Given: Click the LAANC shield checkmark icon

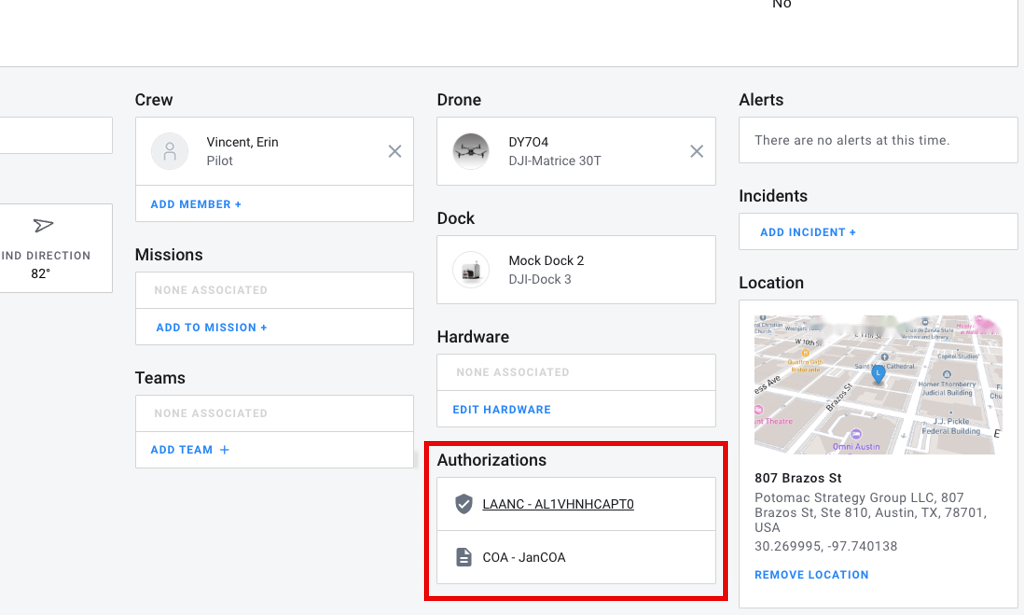Looking at the screenshot, I should coord(464,504).
